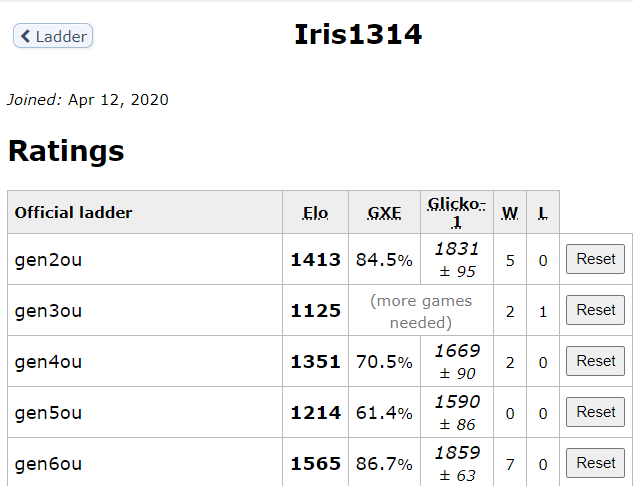
Task: Click the W wins column header
Action: [x=510, y=213]
